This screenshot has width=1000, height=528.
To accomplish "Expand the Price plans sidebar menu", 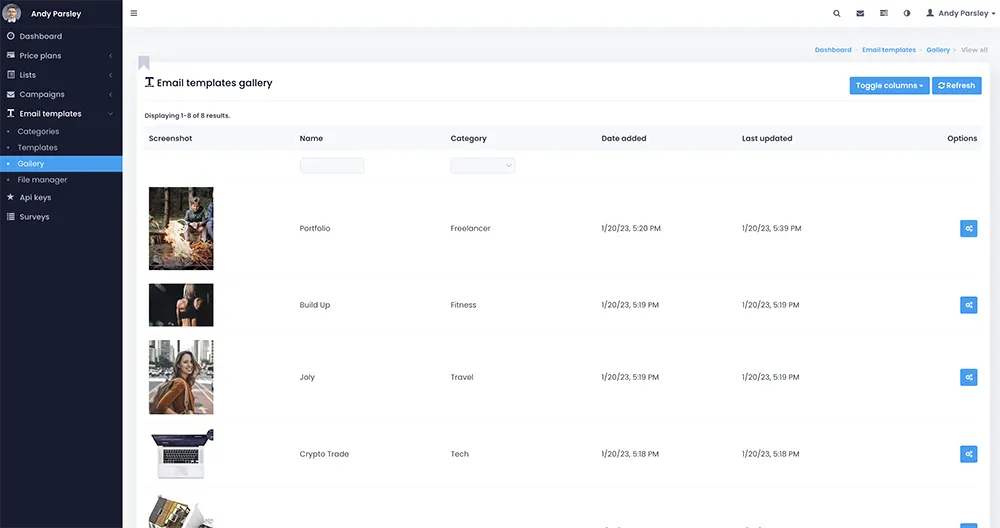I will tap(61, 55).
